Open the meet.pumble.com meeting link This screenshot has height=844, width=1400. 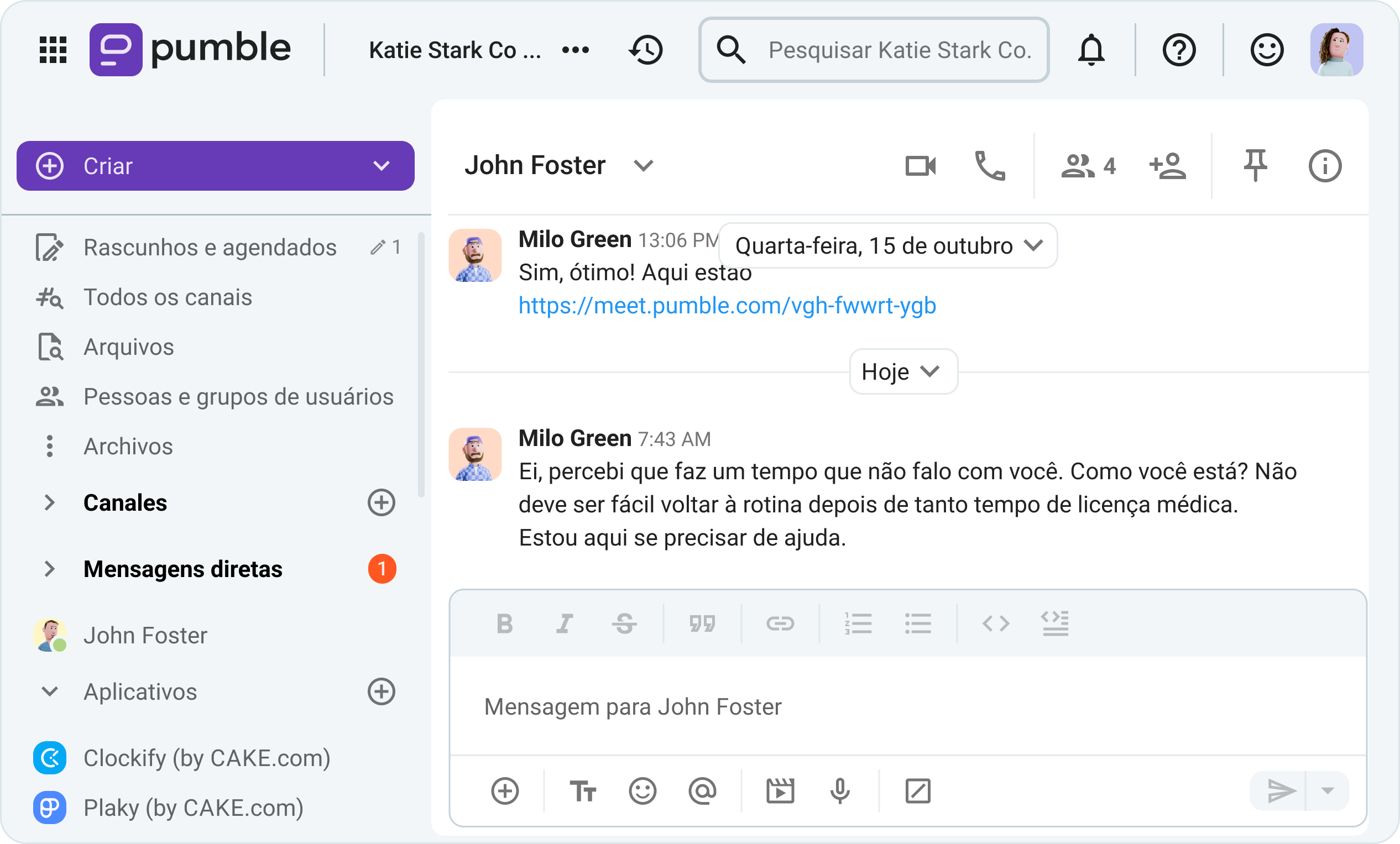(x=727, y=306)
